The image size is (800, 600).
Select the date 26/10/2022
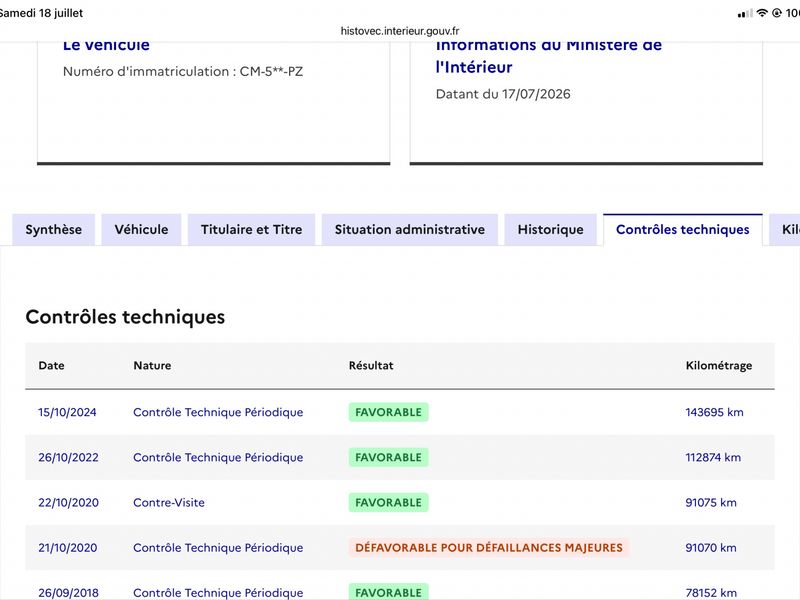68,457
